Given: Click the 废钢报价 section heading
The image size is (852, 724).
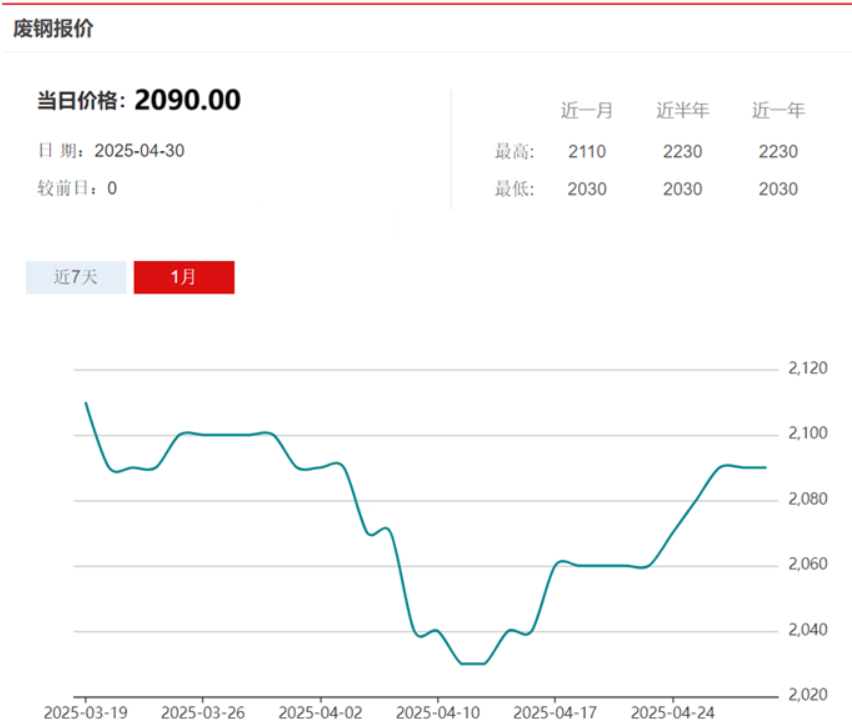Looking at the screenshot, I should pyautogui.click(x=53, y=28).
